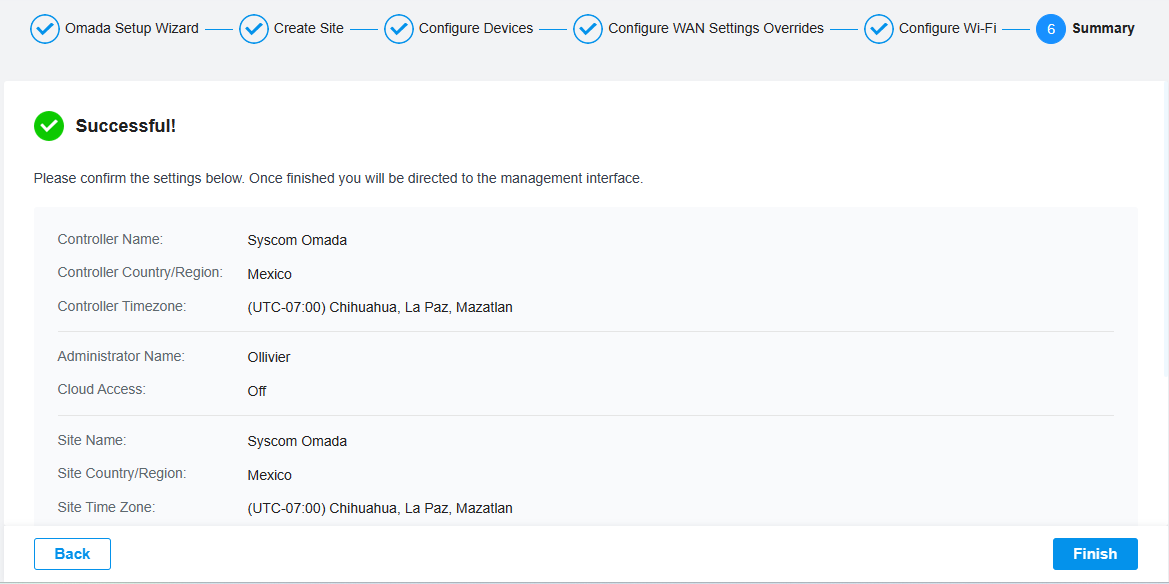Click the Create Site step checkmark icon
This screenshot has width=1169, height=584.
pyautogui.click(x=253, y=29)
